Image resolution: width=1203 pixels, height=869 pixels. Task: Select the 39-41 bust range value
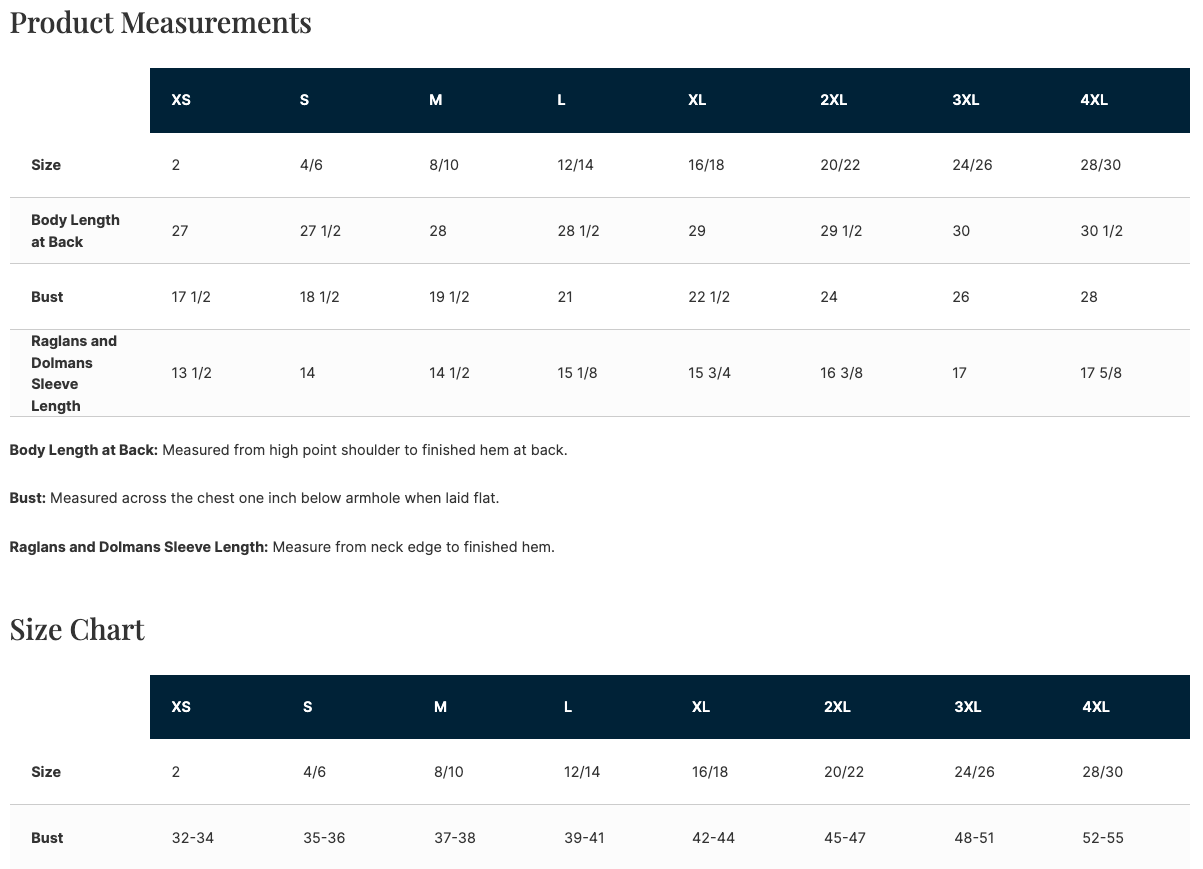(584, 838)
